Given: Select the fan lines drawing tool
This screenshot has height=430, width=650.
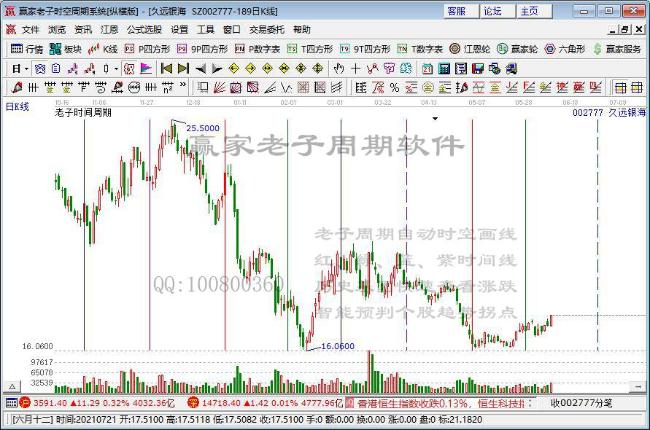Looking at the screenshot, I should (219, 87).
